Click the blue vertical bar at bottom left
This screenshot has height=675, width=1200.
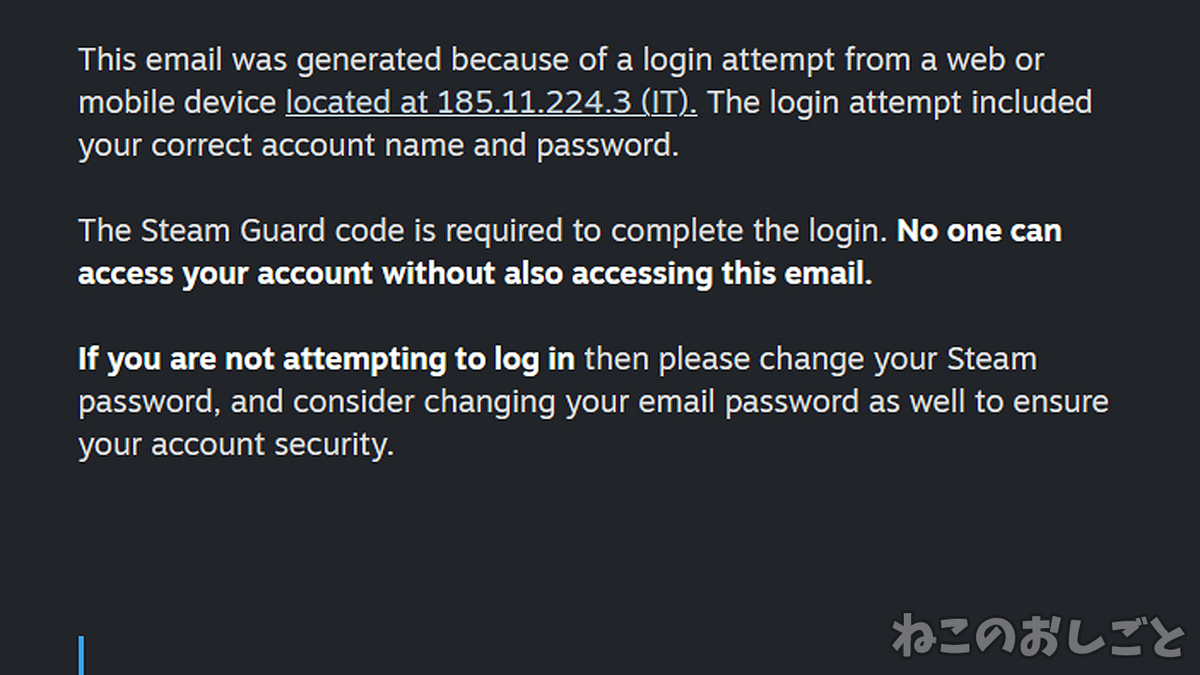(81, 655)
